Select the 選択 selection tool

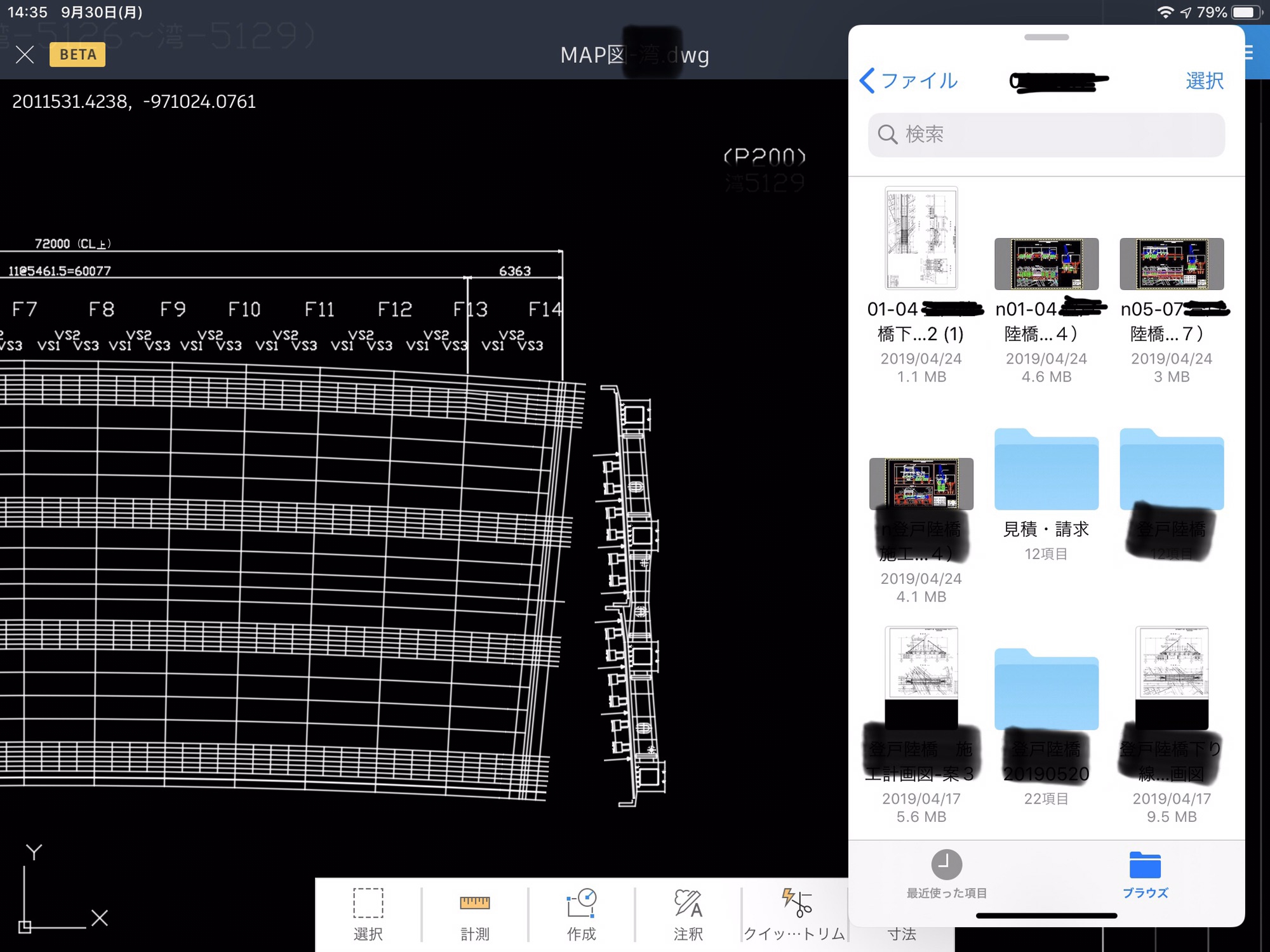368,914
